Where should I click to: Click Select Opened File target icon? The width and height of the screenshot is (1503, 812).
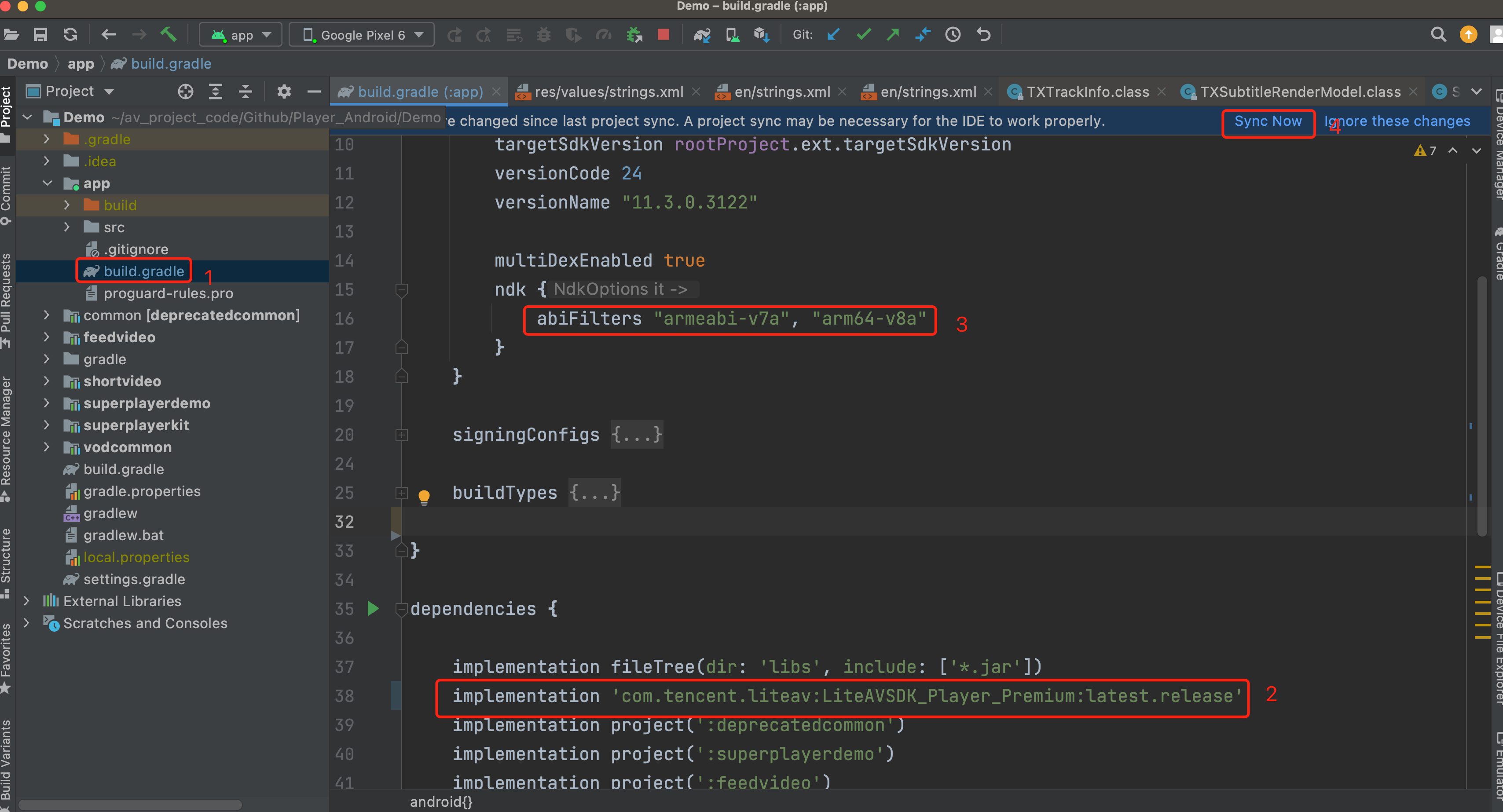tap(186, 91)
